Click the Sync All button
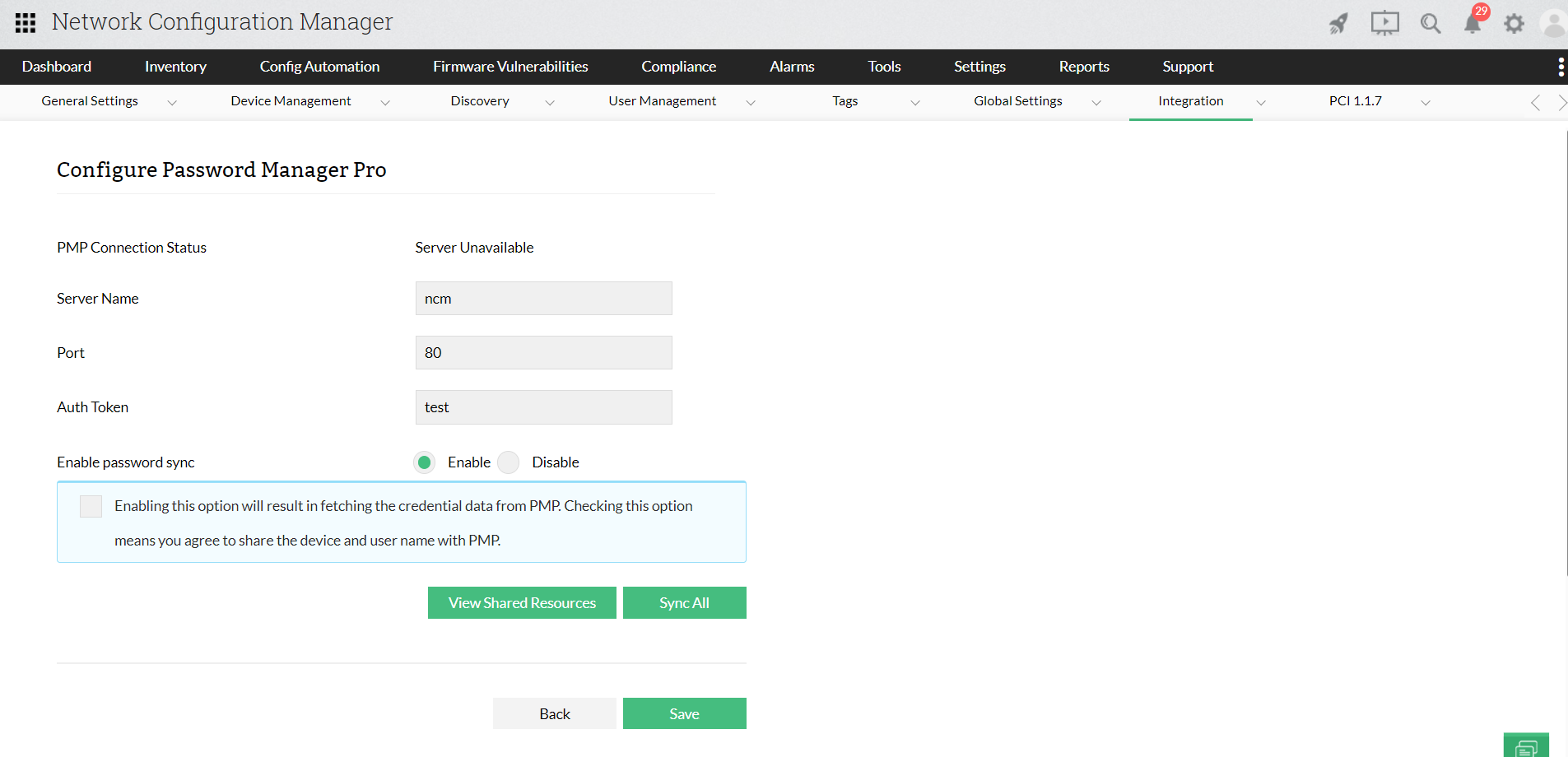Screen dimensions: 1568x757 [x=684, y=602]
